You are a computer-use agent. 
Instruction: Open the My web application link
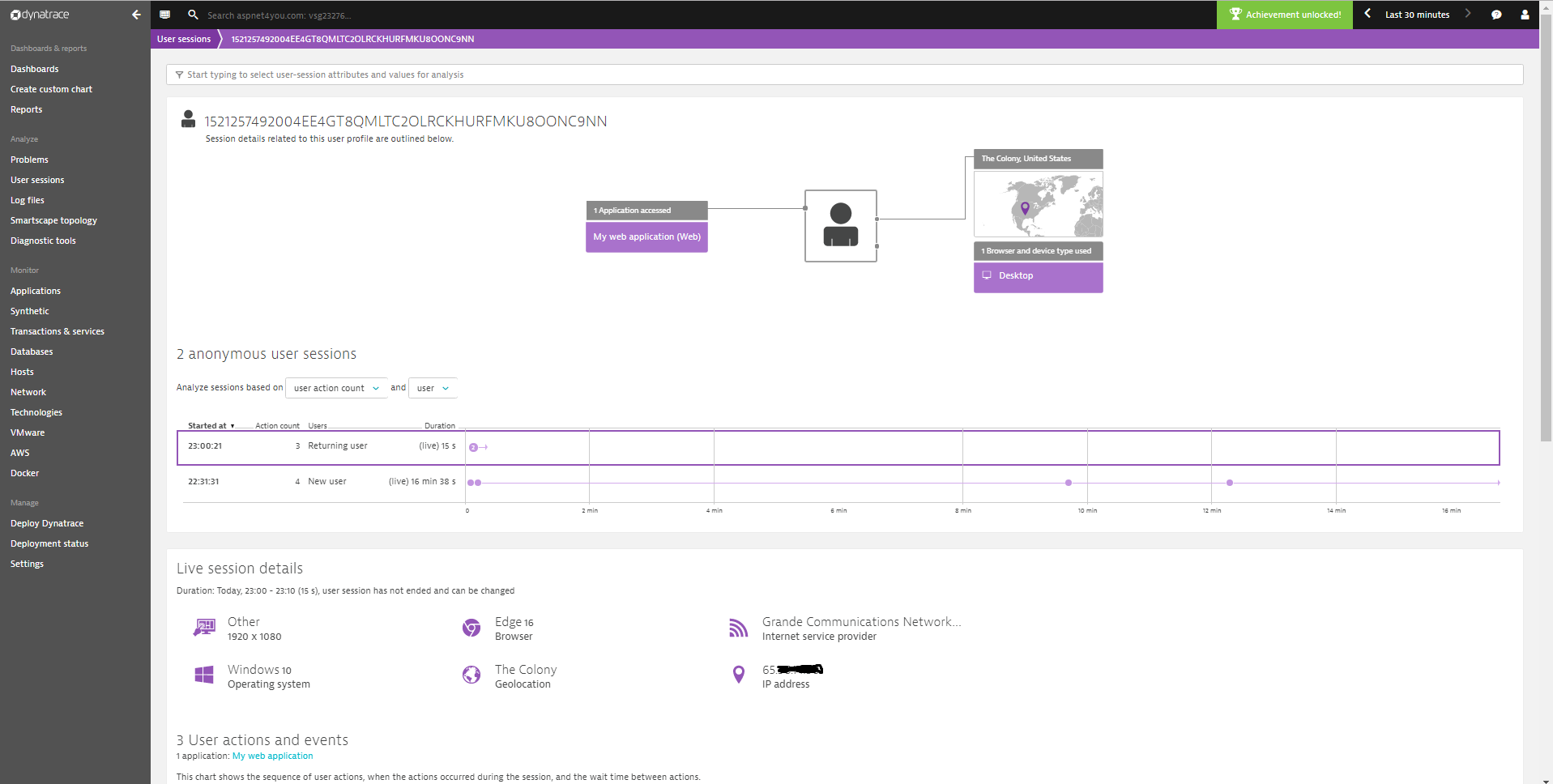point(272,756)
